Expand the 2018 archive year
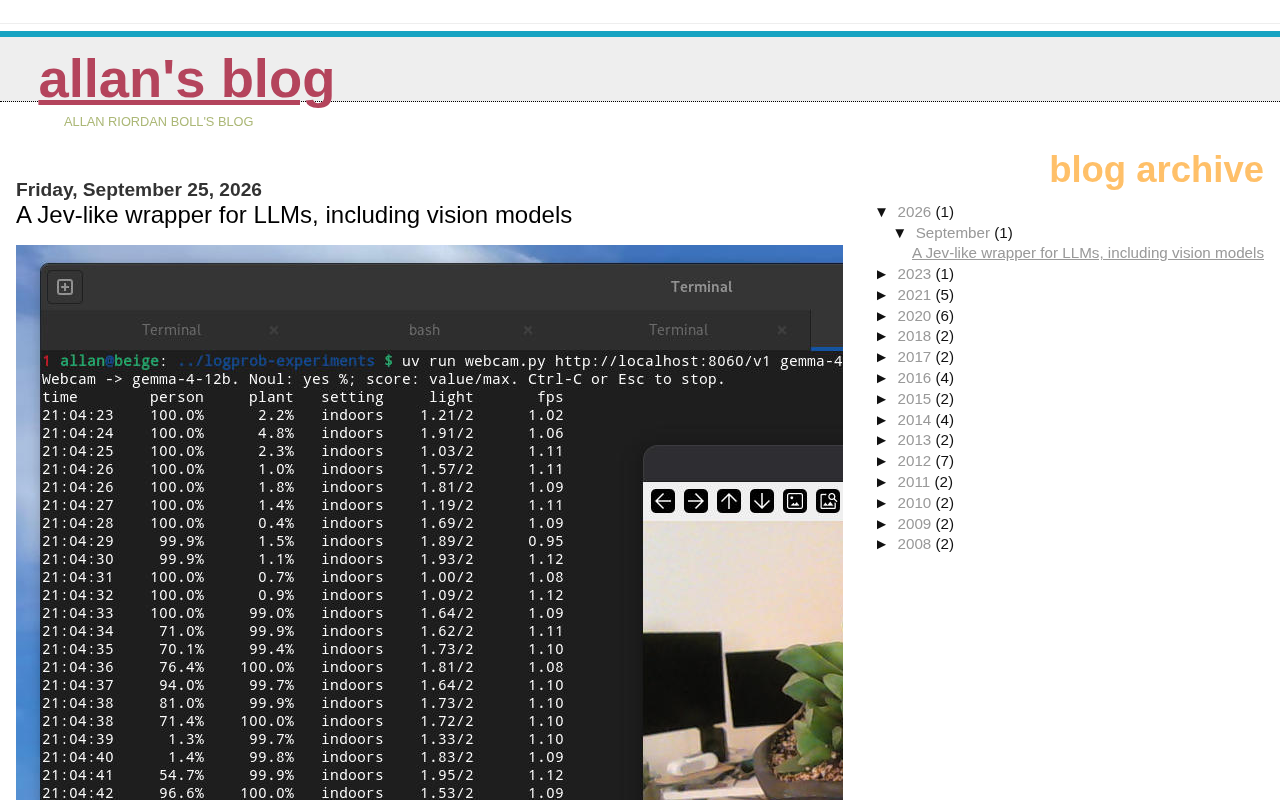Screen dimensions: 1280x800 point(882,336)
